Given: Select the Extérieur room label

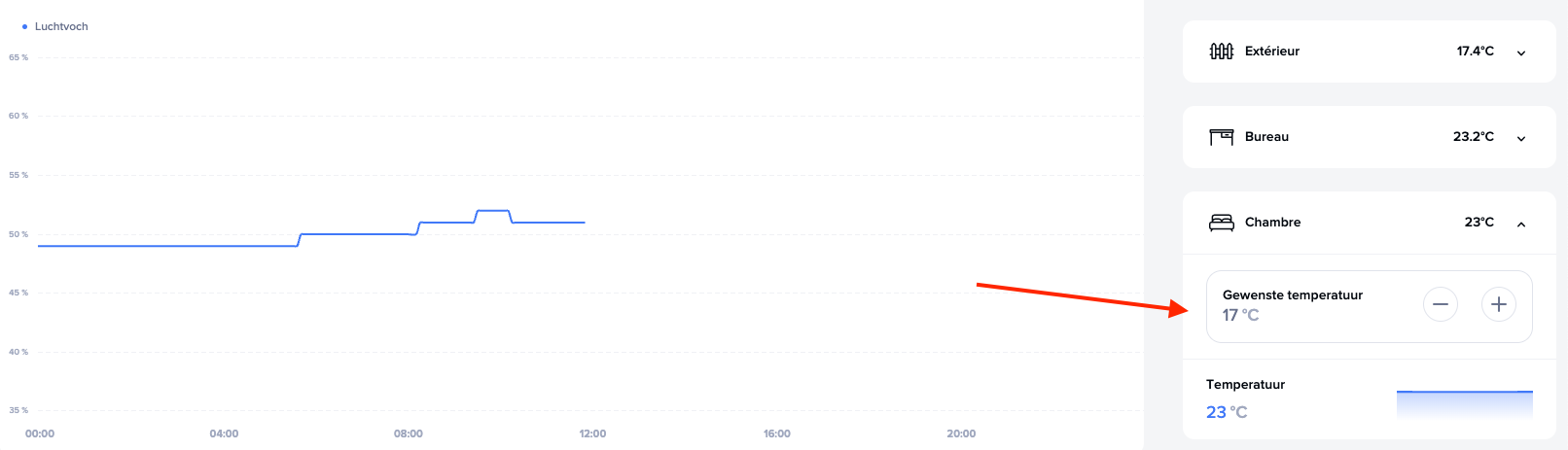Looking at the screenshot, I should pyautogui.click(x=1271, y=52).
